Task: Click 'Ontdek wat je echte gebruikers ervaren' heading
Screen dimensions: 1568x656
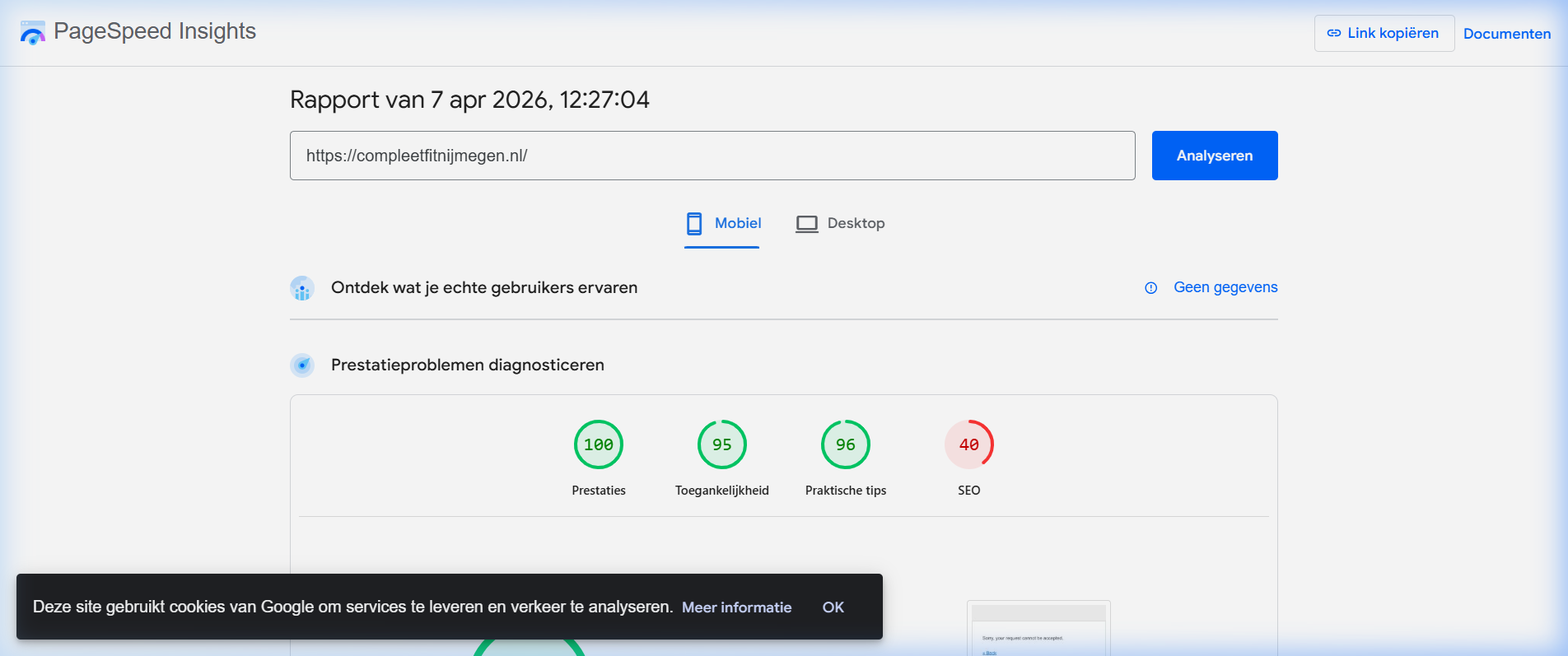Action: (x=484, y=288)
